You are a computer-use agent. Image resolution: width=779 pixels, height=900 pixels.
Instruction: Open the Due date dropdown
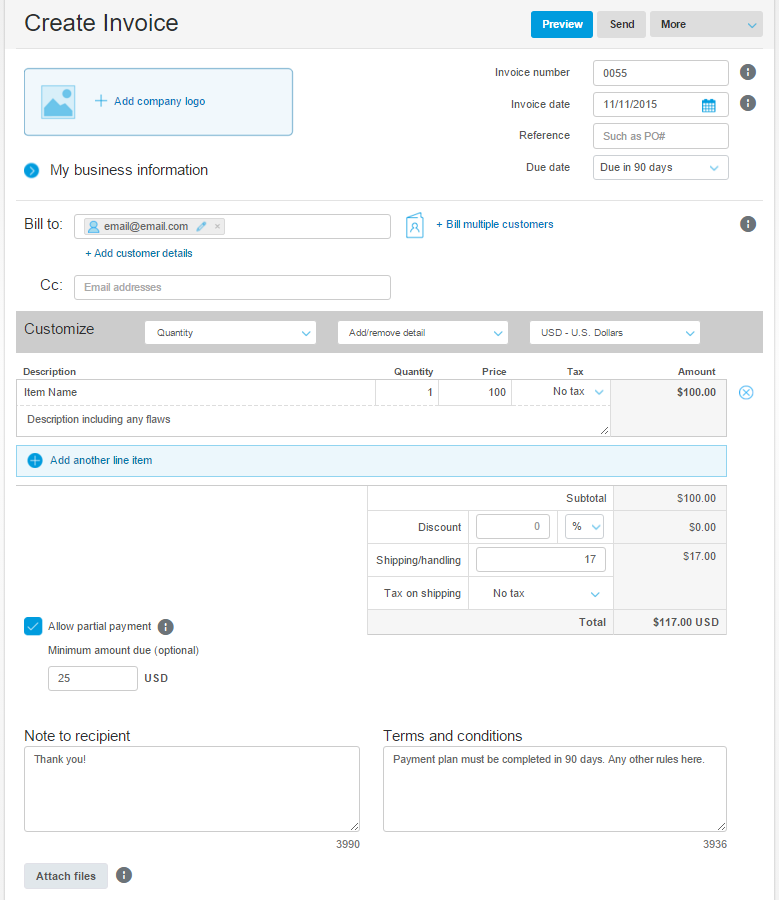click(660, 168)
